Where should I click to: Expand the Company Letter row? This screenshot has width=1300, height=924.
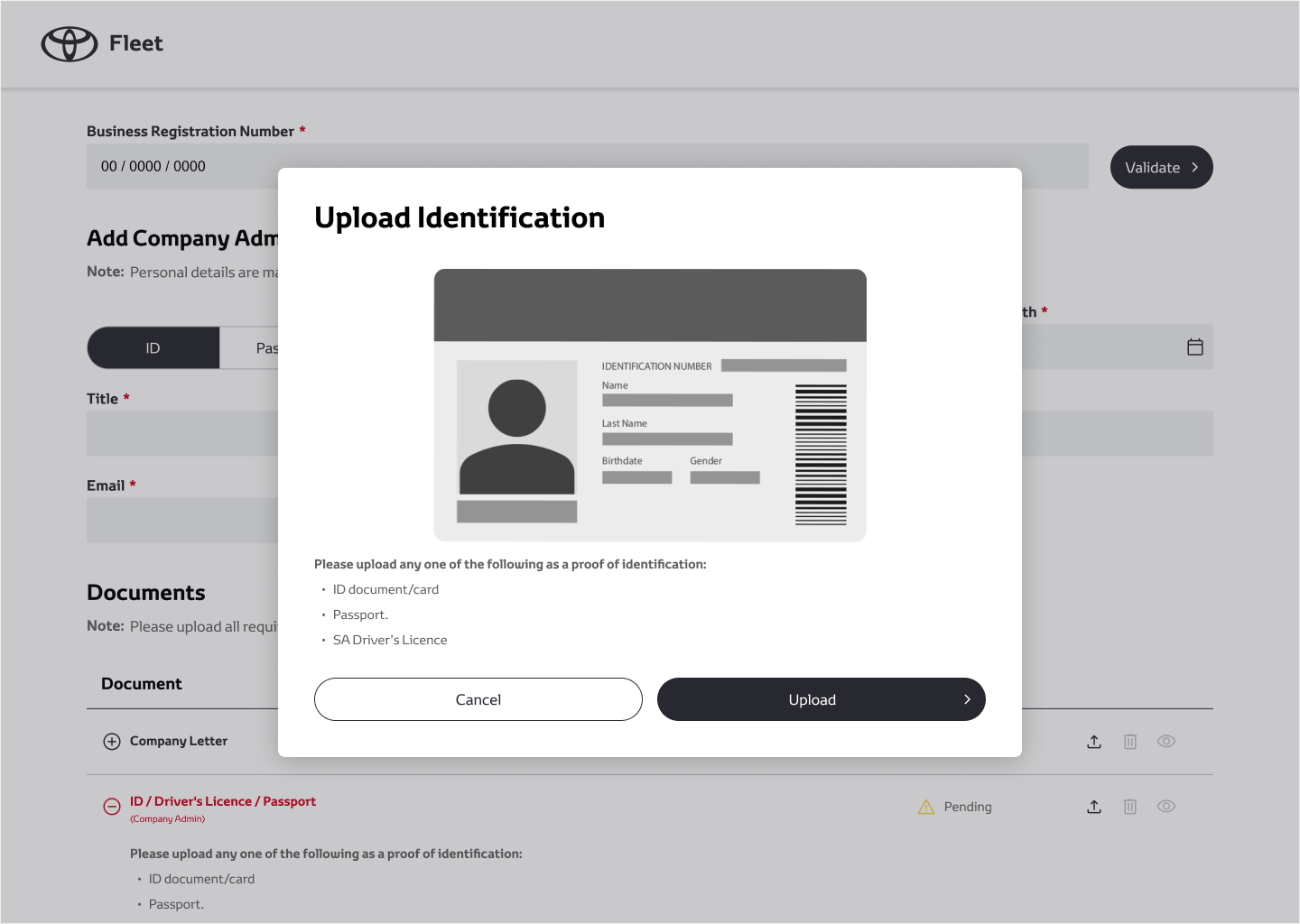(112, 742)
